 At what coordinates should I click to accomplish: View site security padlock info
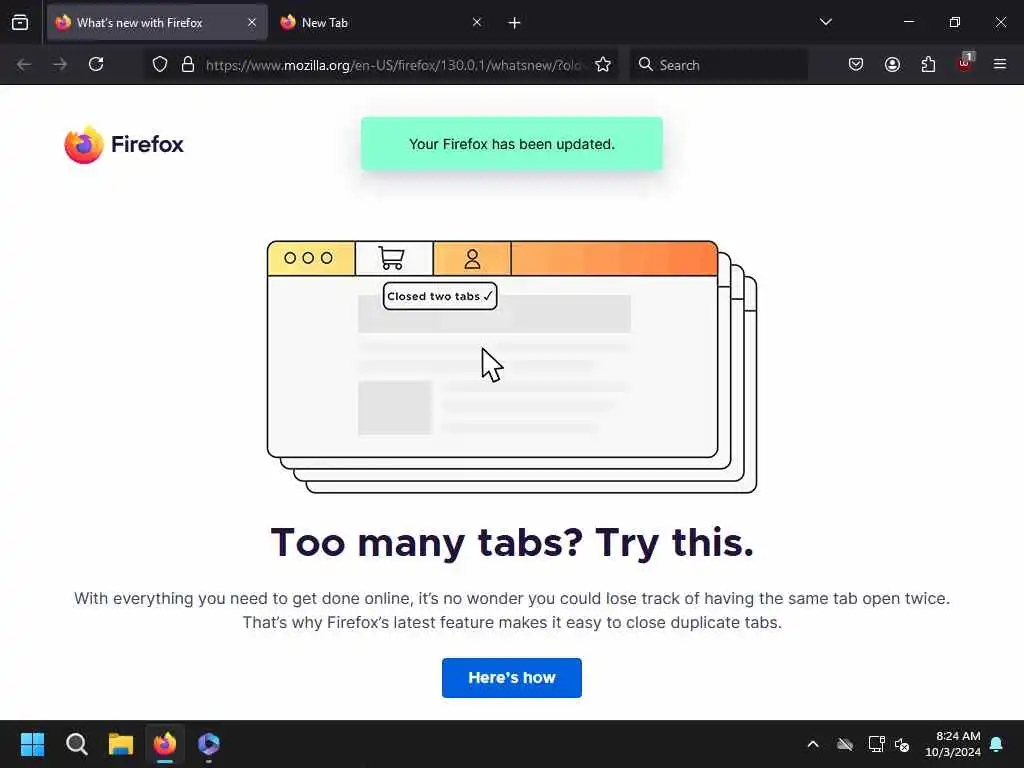[188, 64]
